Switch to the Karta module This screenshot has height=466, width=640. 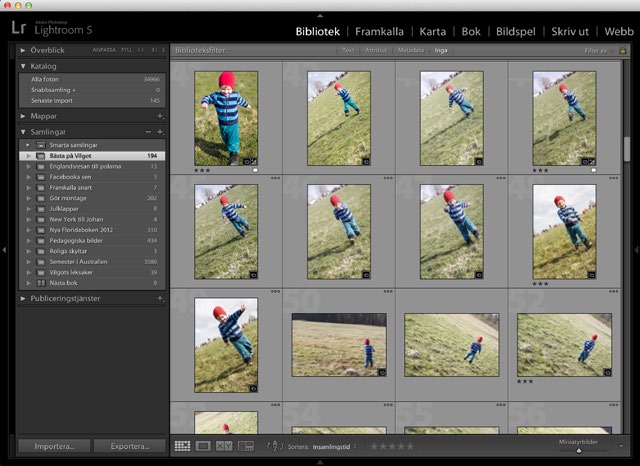point(433,31)
